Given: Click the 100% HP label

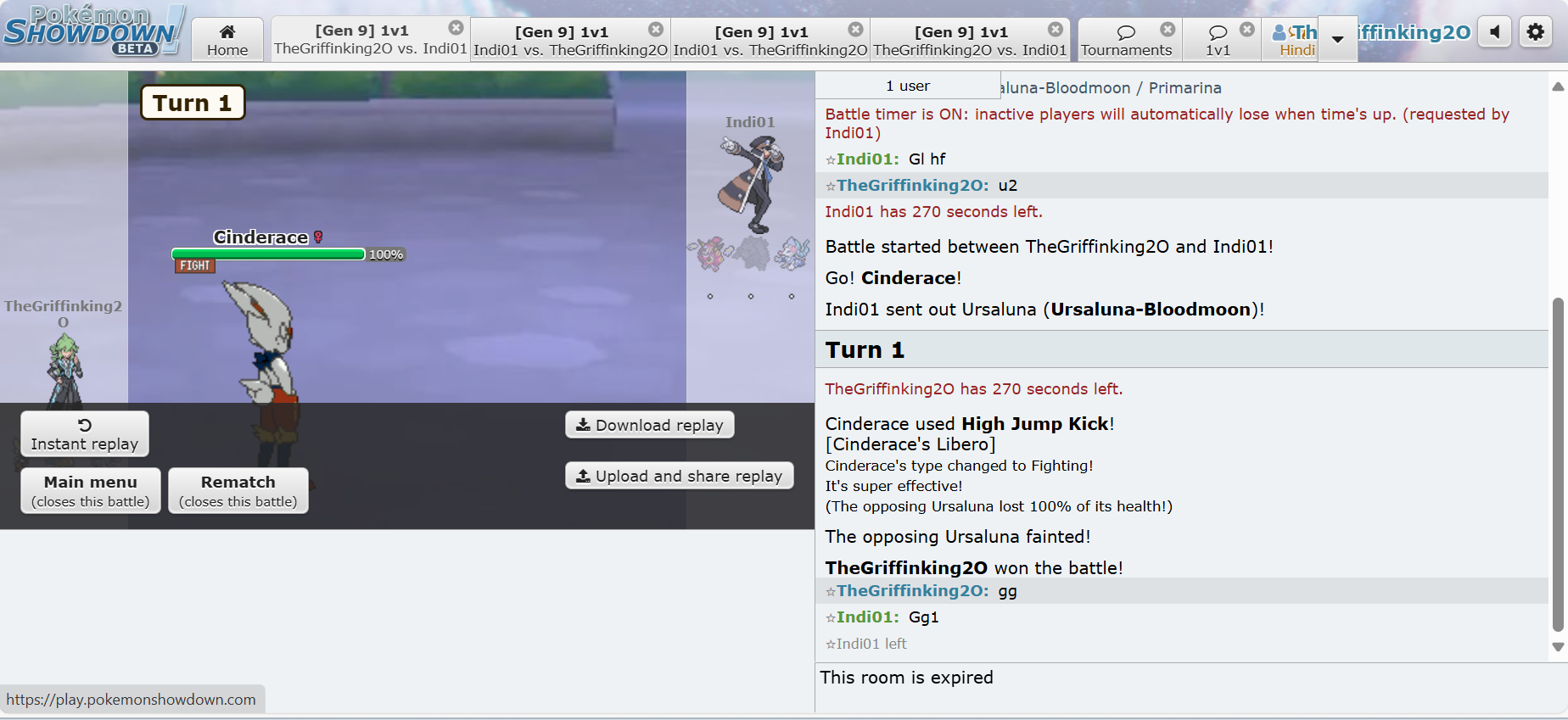Looking at the screenshot, I should pos(386,254).
